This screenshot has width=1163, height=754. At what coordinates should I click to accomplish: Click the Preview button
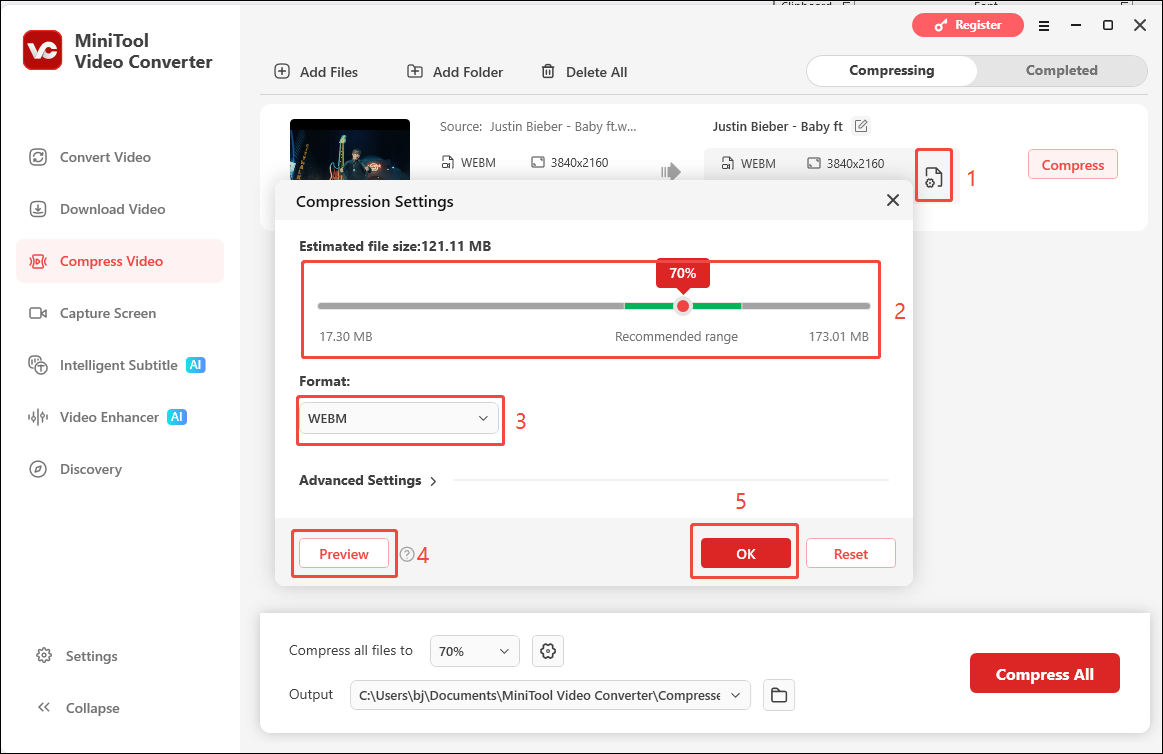pyautogui.click(x=343, y=554)
